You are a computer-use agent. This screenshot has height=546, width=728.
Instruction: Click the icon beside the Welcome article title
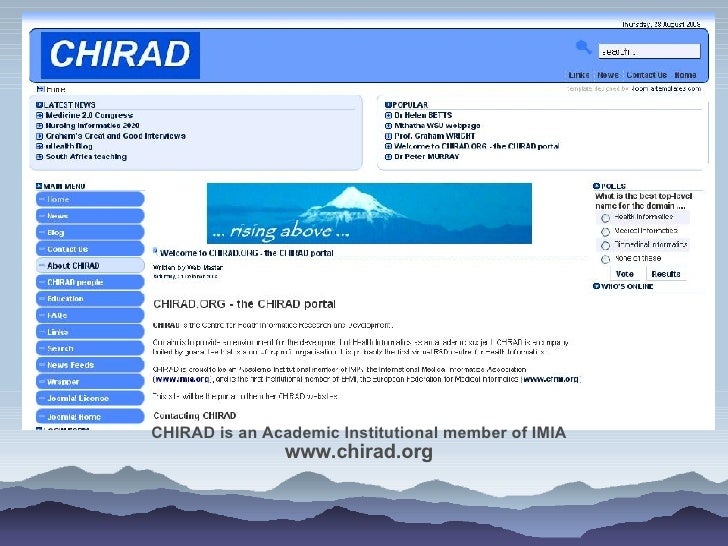pyautogui.click(x=156, y=251)
